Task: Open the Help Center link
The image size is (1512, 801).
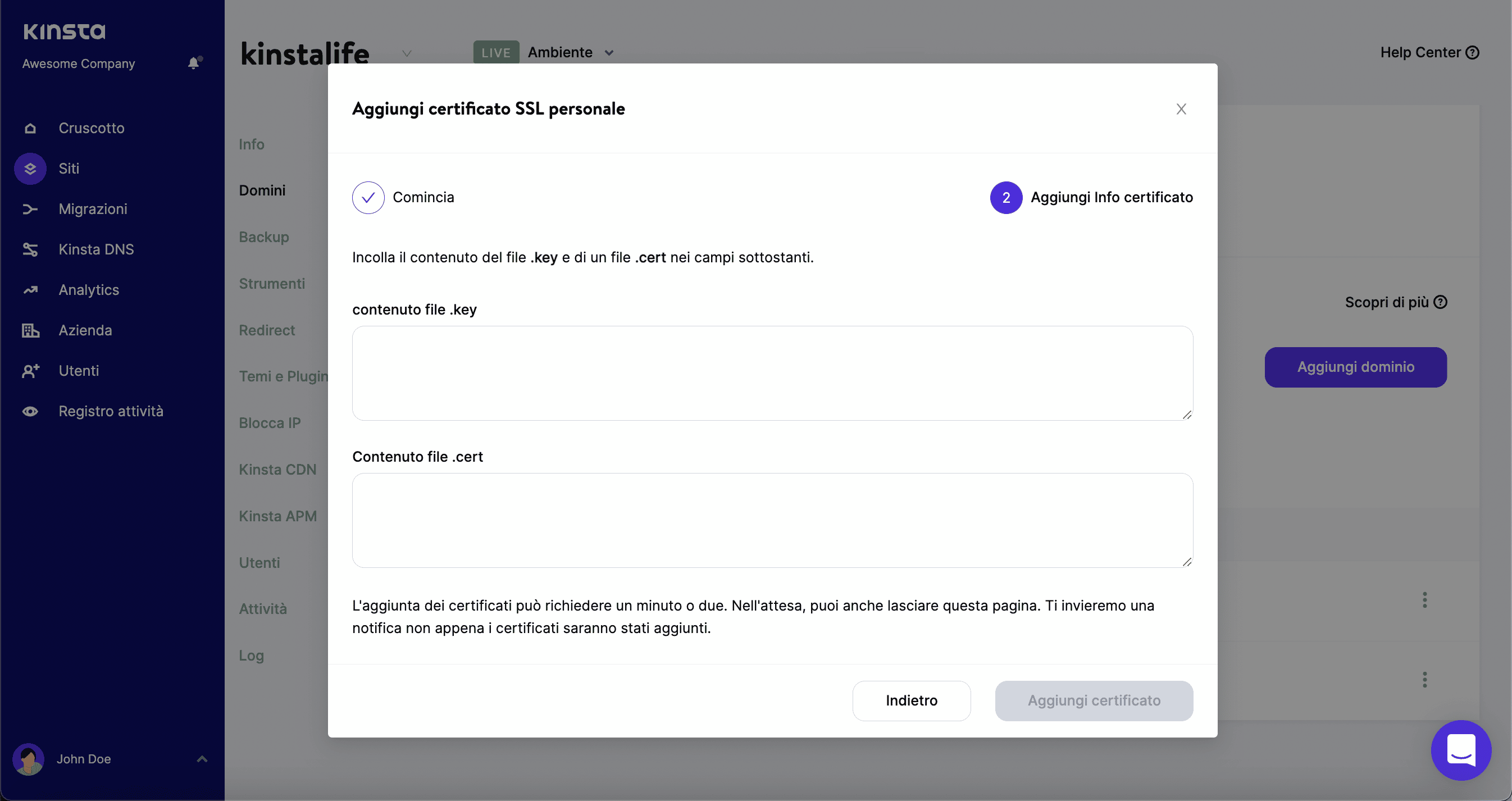Action: pos(1429,52)
